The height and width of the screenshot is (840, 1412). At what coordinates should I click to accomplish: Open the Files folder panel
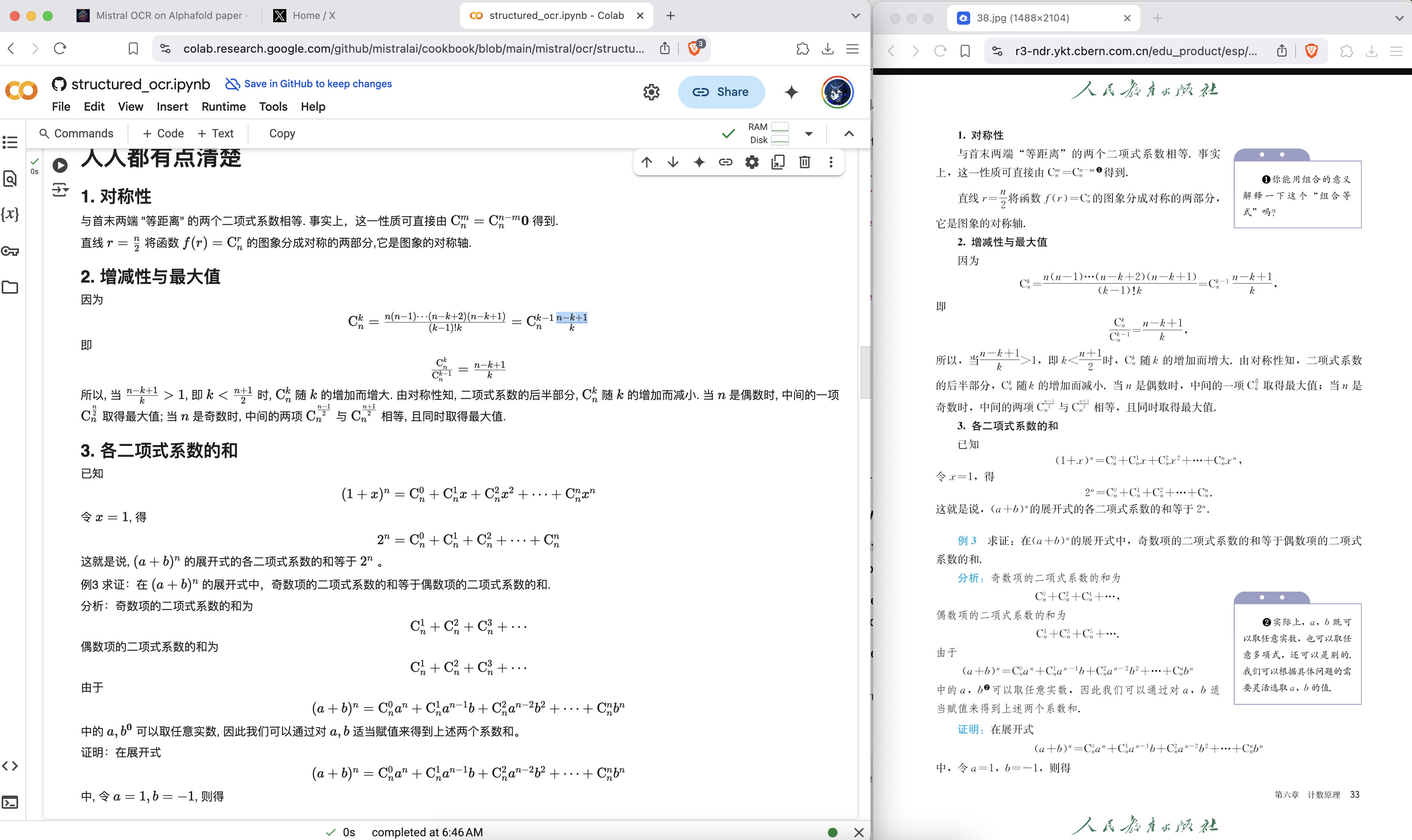click(10, 287)
